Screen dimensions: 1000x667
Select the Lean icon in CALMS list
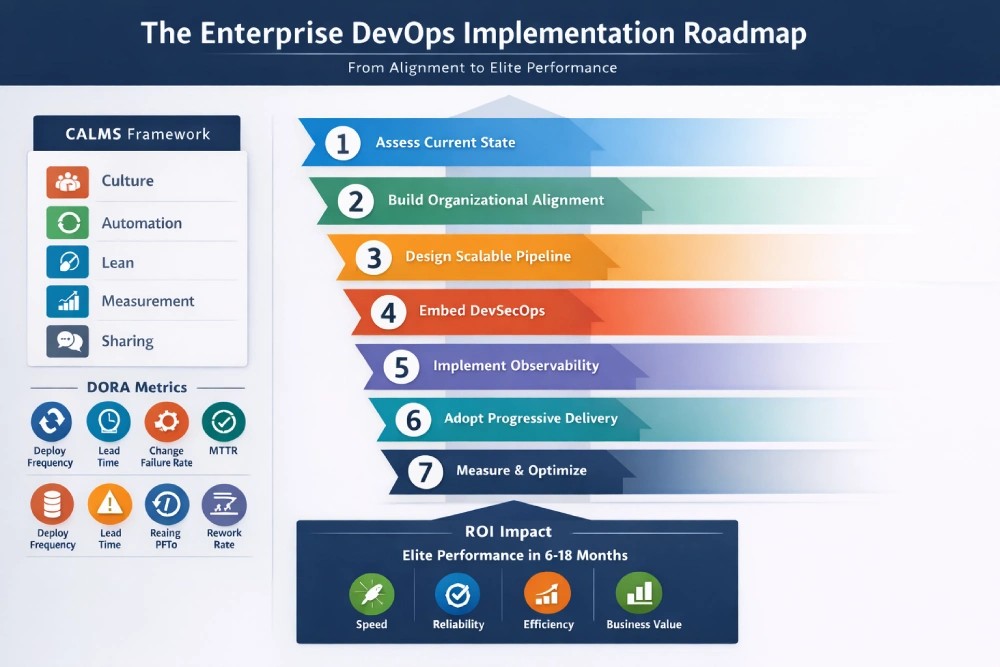click(x=69, y=261)
